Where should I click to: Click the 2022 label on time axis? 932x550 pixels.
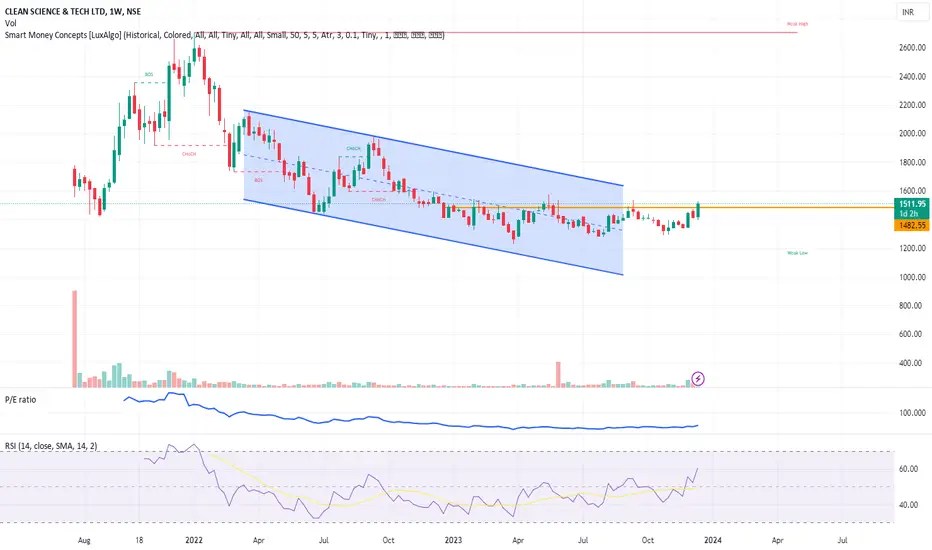[194, 540]
